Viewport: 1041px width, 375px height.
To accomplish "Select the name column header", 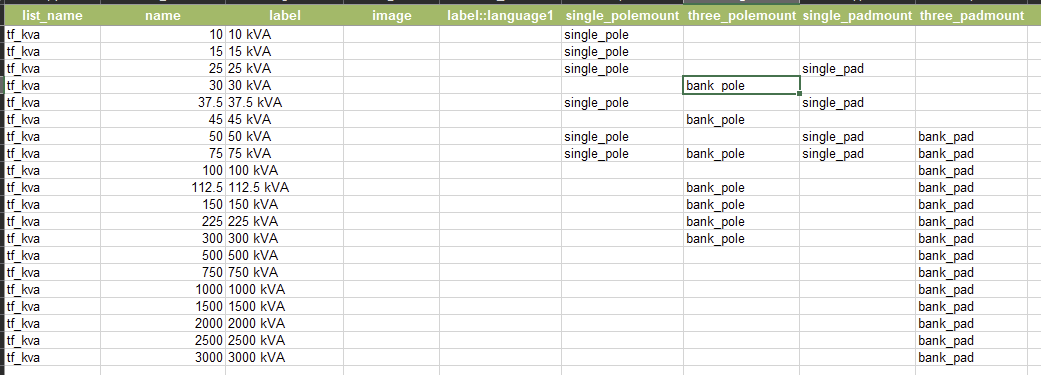I will click(163, 15).
